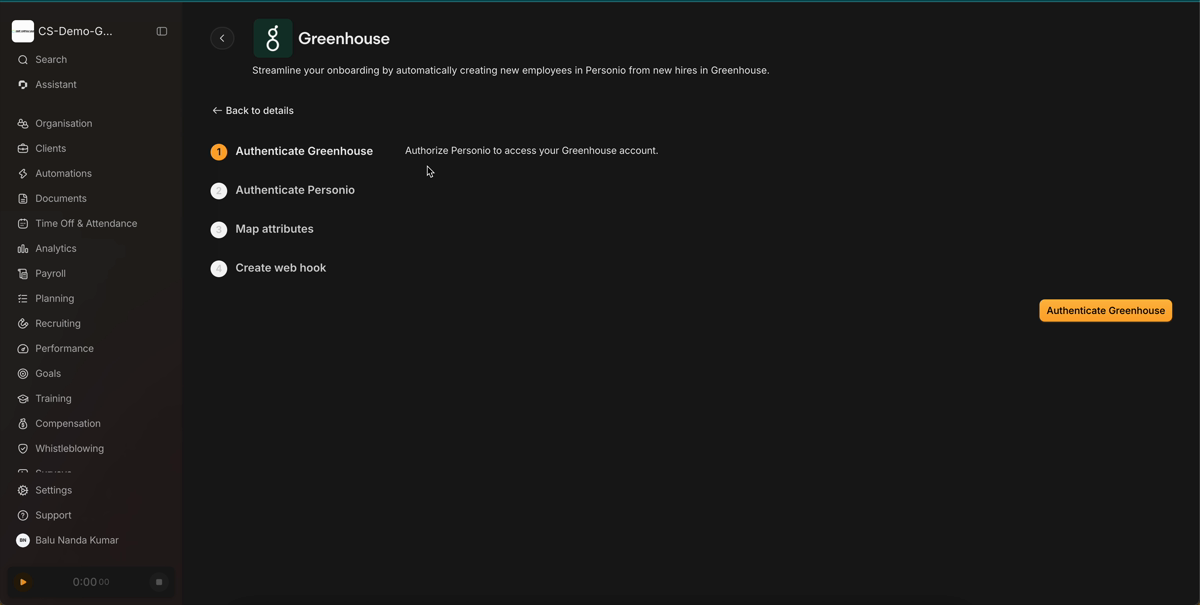The width and height of the screenshot is (1200, 605).
Task: Click the Settings gear icon
Action: (23, 491)
